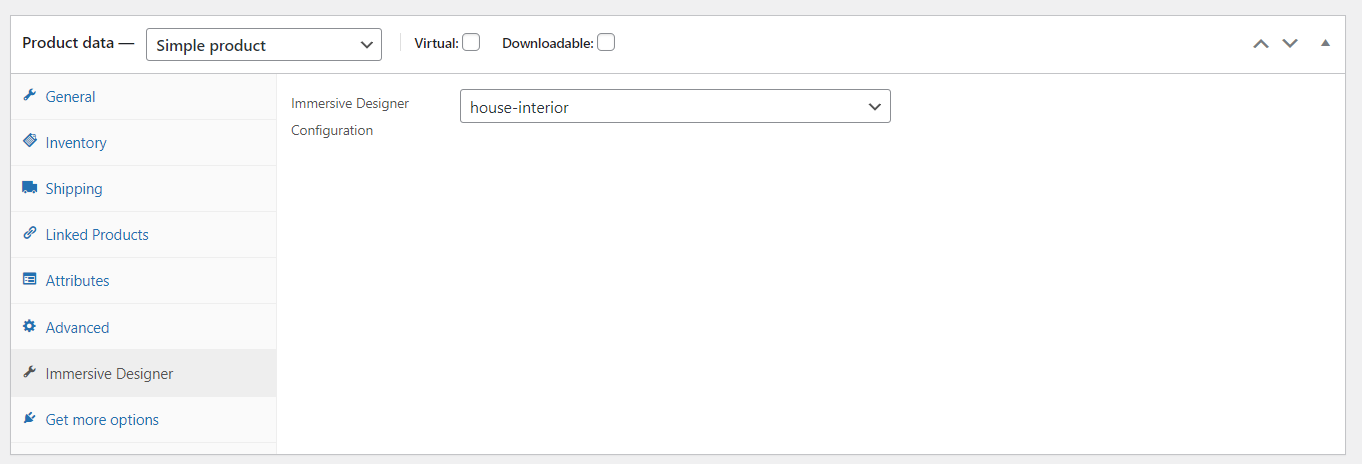Click the wrench icon beside General

[x=29, y=96]
